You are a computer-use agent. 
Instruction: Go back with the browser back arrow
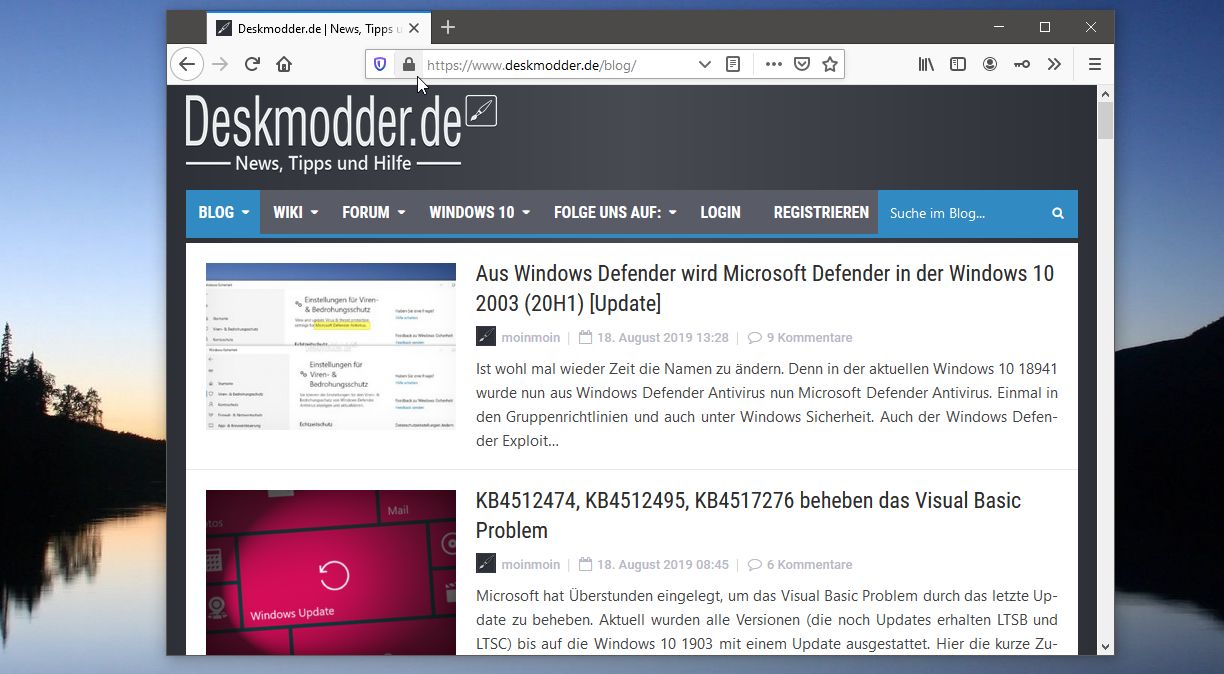click(x=187, y=64)
